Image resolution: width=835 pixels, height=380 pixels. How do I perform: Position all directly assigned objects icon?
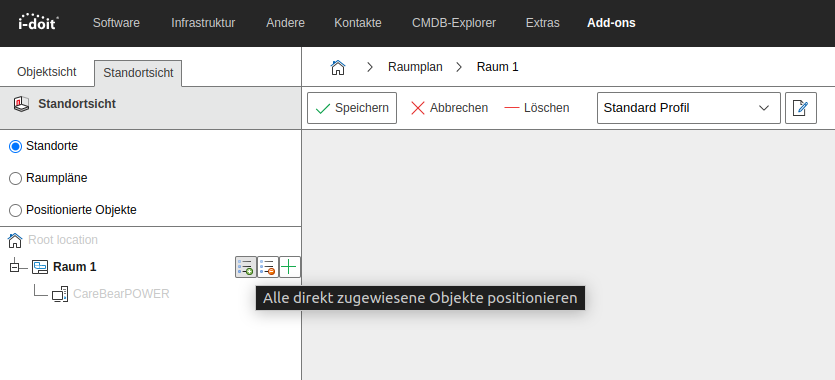click(245, 267)
